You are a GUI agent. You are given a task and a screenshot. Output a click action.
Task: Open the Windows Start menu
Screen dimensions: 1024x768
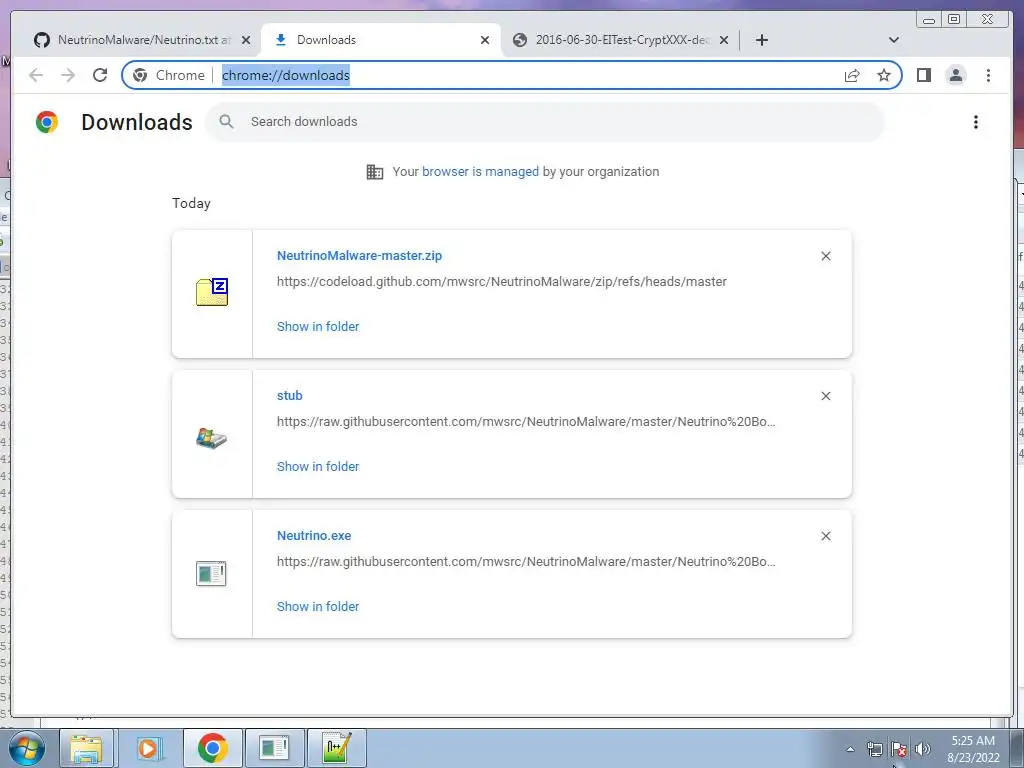pyautogui.click(x=27, y=748)
